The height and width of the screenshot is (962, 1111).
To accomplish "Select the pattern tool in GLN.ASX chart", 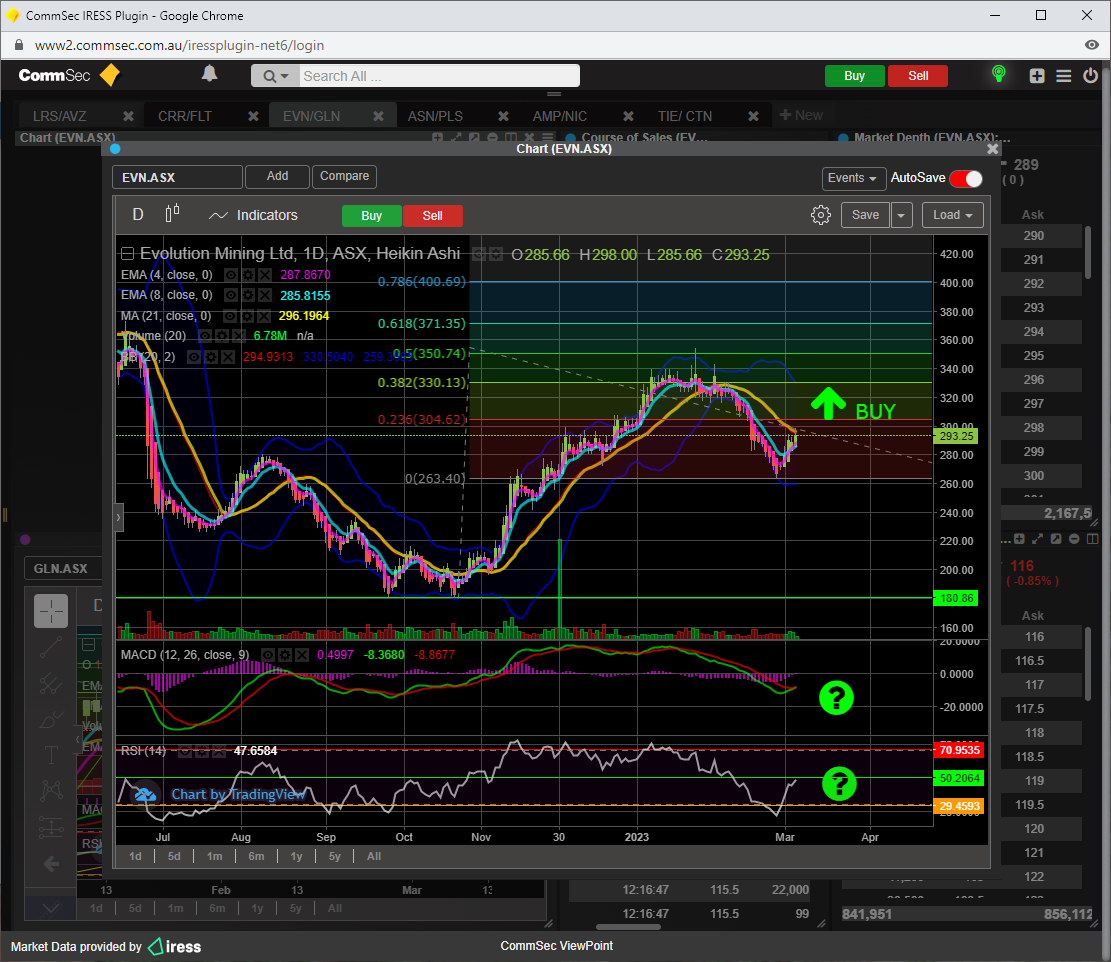I will pos(51,790).
